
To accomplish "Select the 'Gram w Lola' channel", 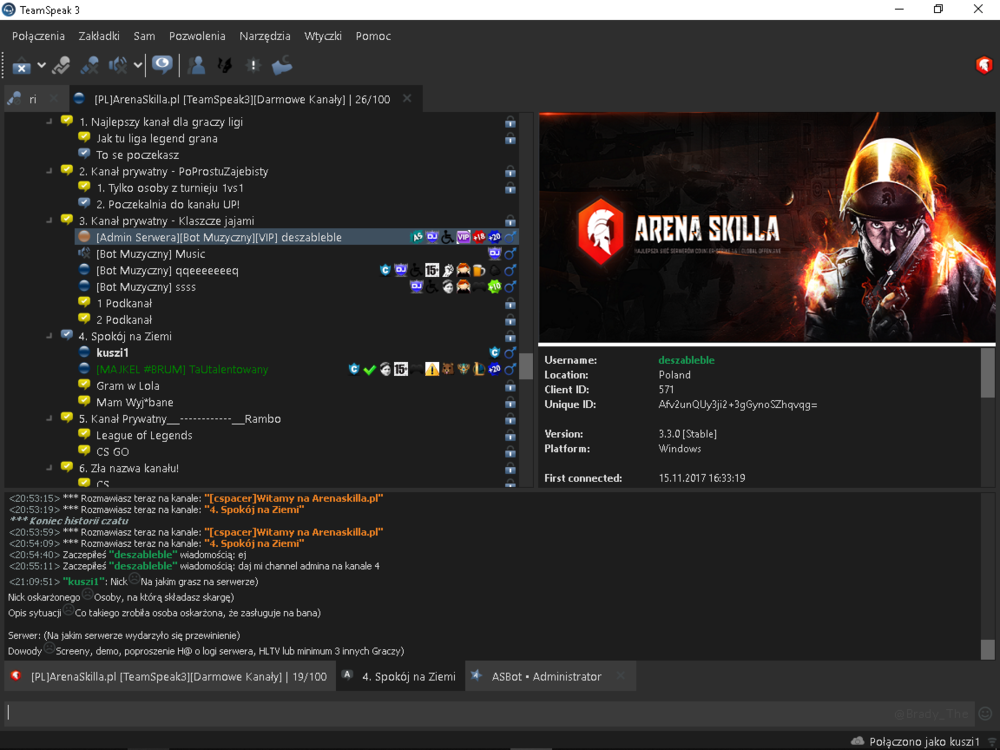I will coord(128,386).
